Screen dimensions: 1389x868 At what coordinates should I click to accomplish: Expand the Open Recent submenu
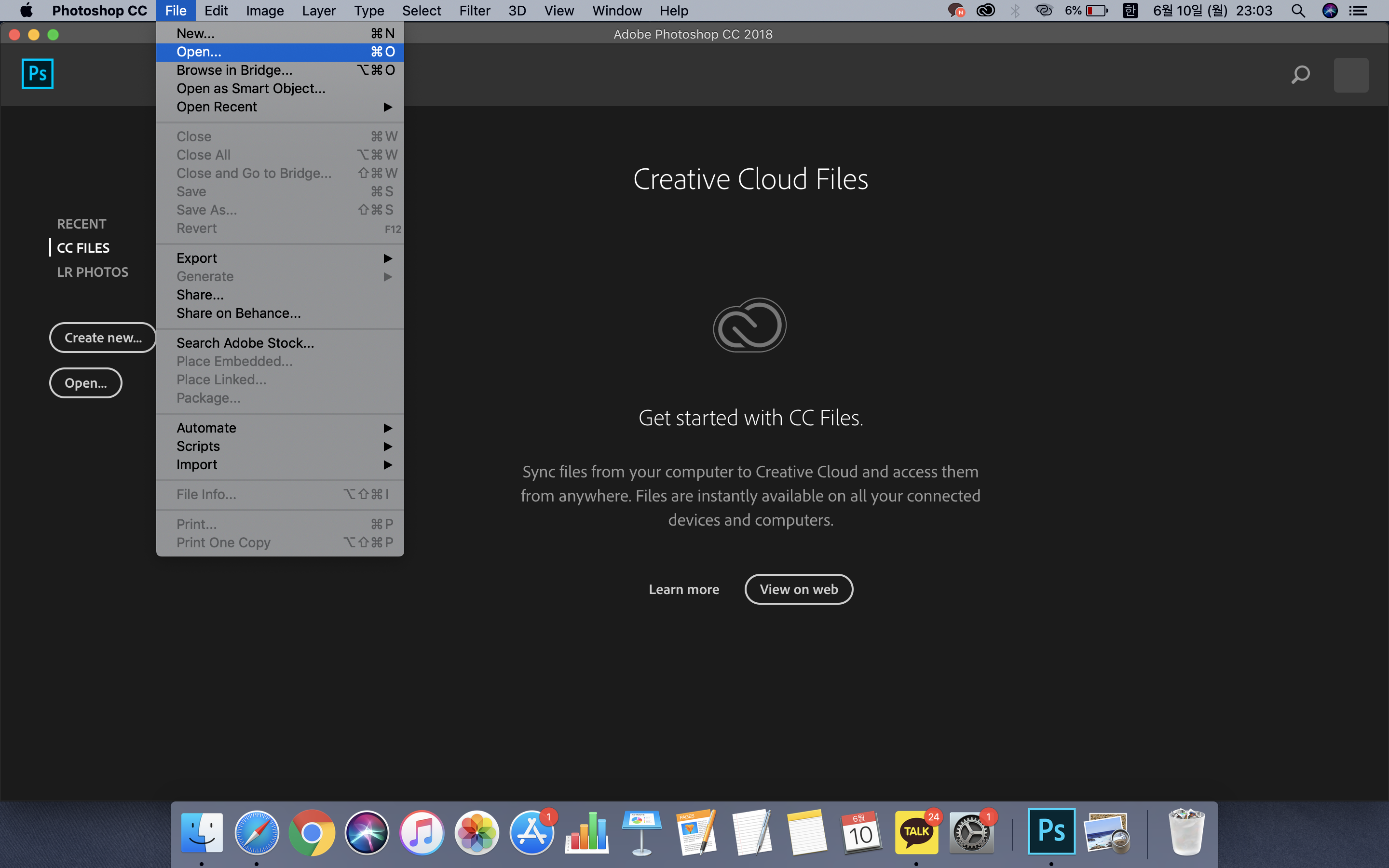tap(280, 107)
